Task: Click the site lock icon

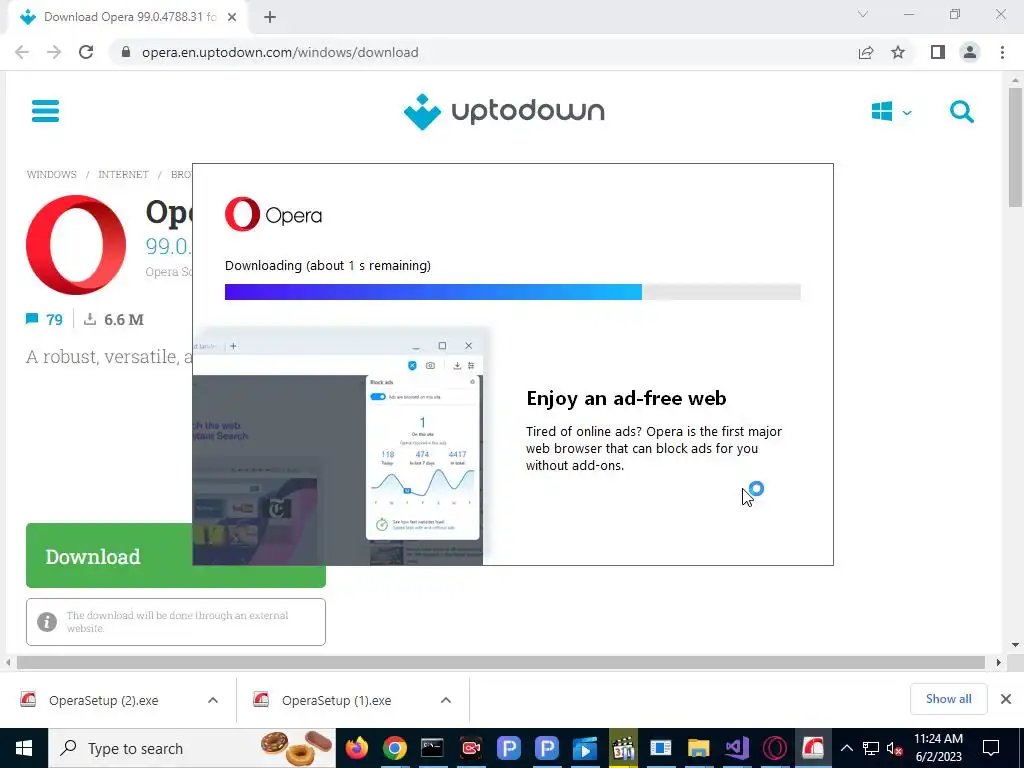Action: point(127,52)
